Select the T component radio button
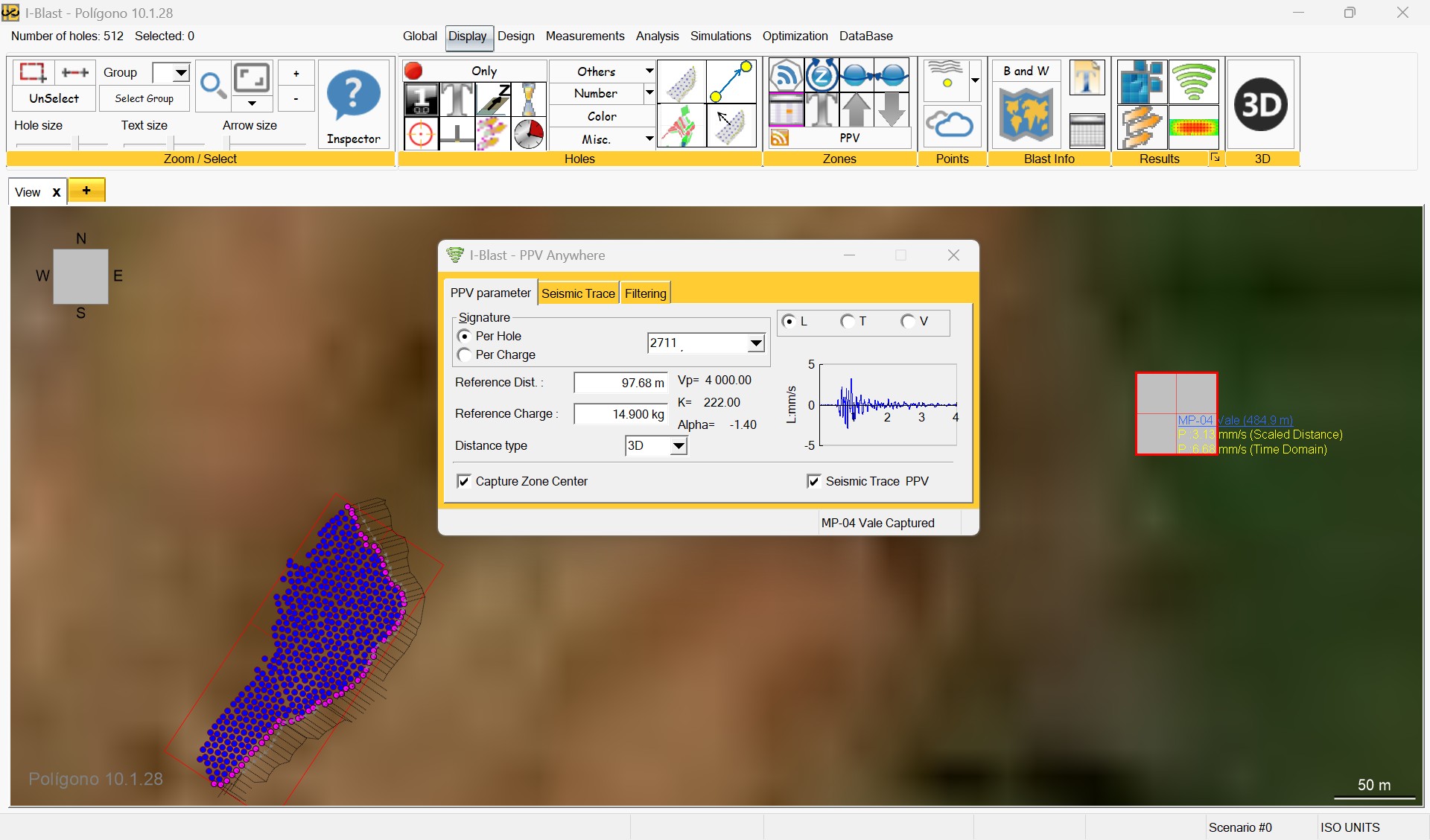 tap(848, 322)
